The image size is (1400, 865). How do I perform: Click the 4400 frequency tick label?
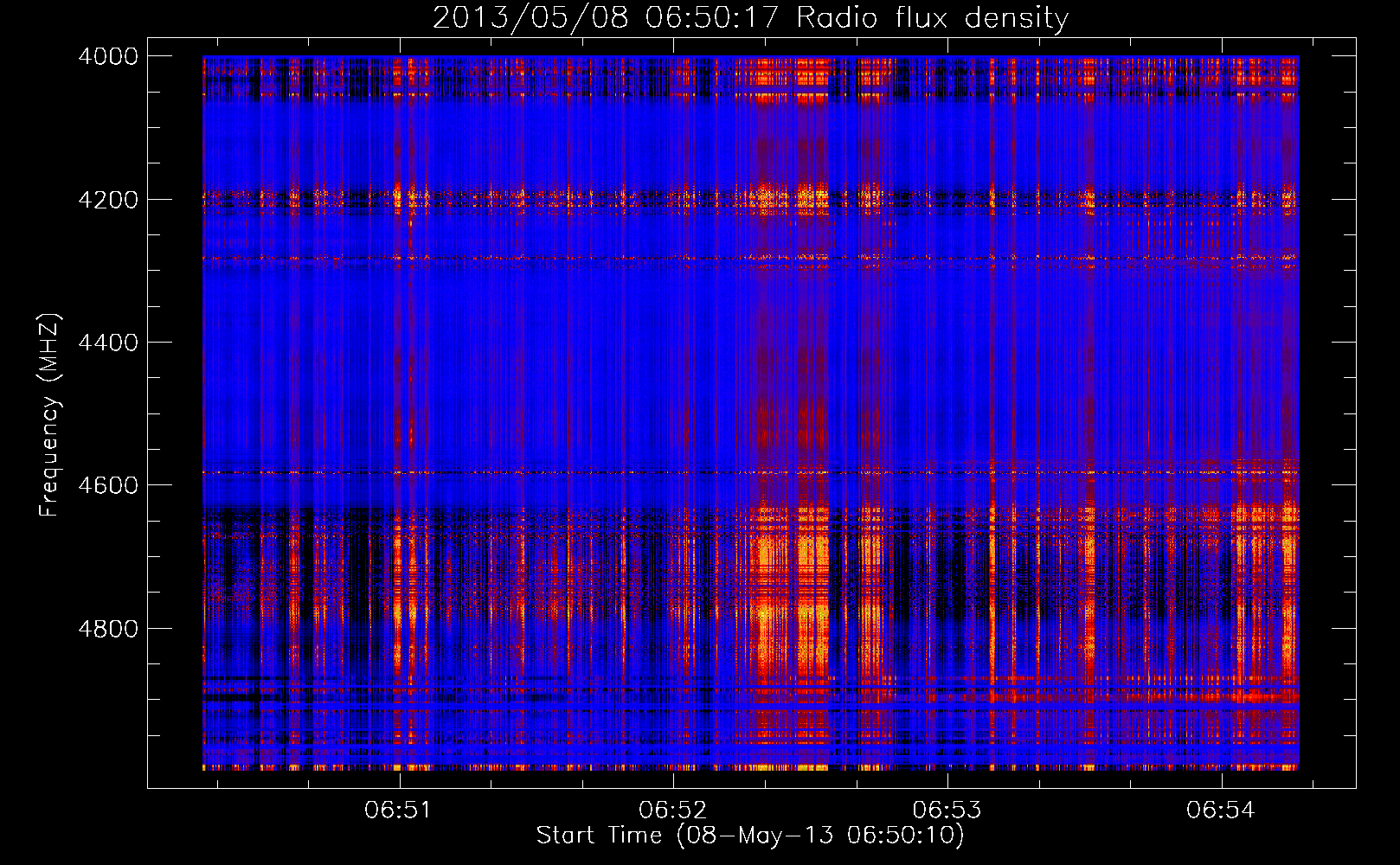108,343
